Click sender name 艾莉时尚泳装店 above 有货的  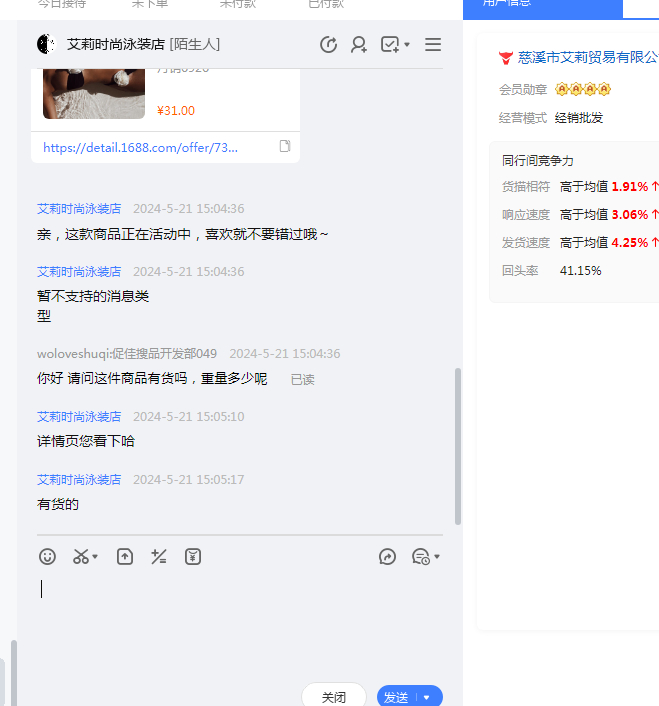pyautogui.click(x=79, y=480)
